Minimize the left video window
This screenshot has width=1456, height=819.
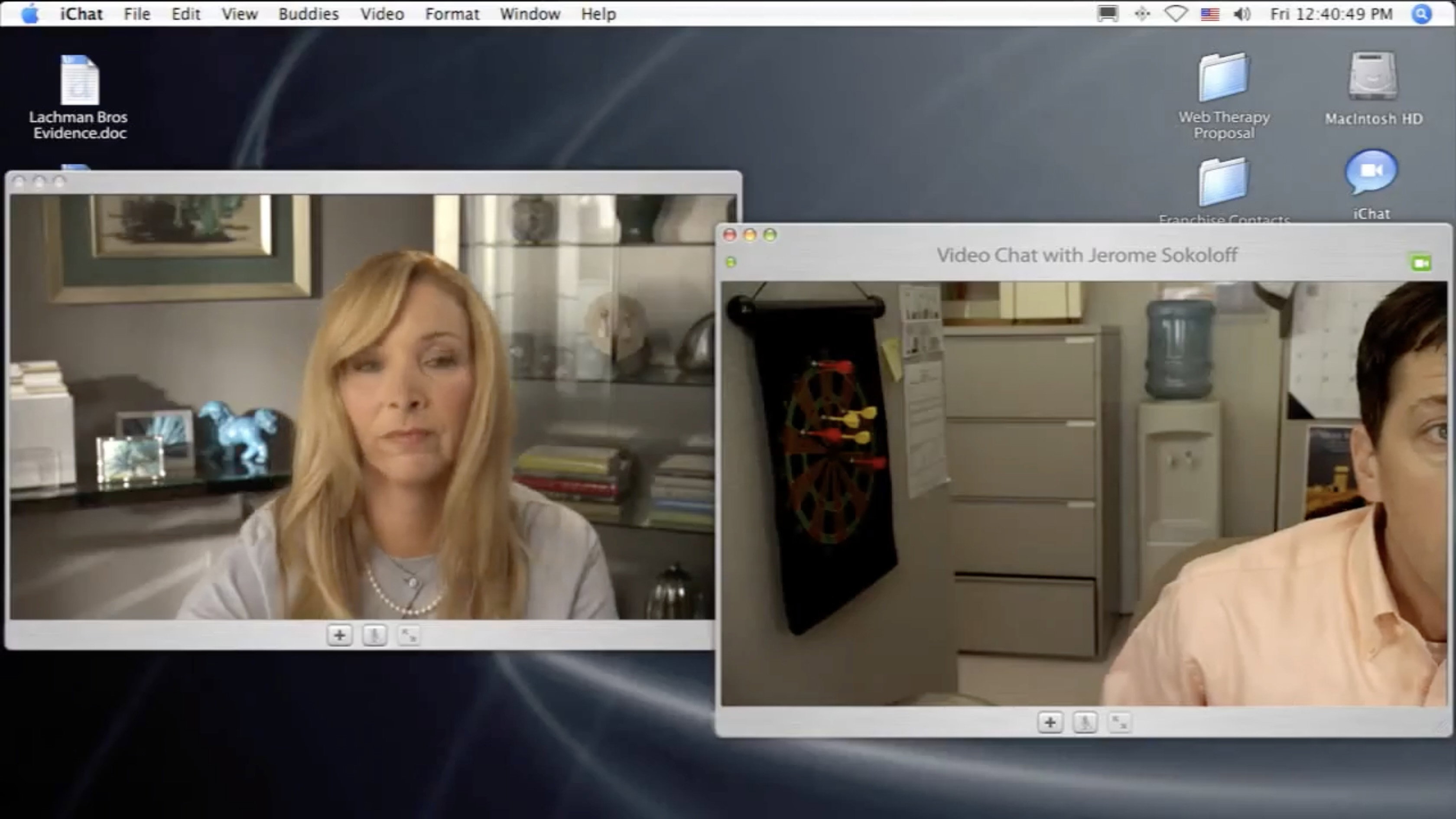39,182
